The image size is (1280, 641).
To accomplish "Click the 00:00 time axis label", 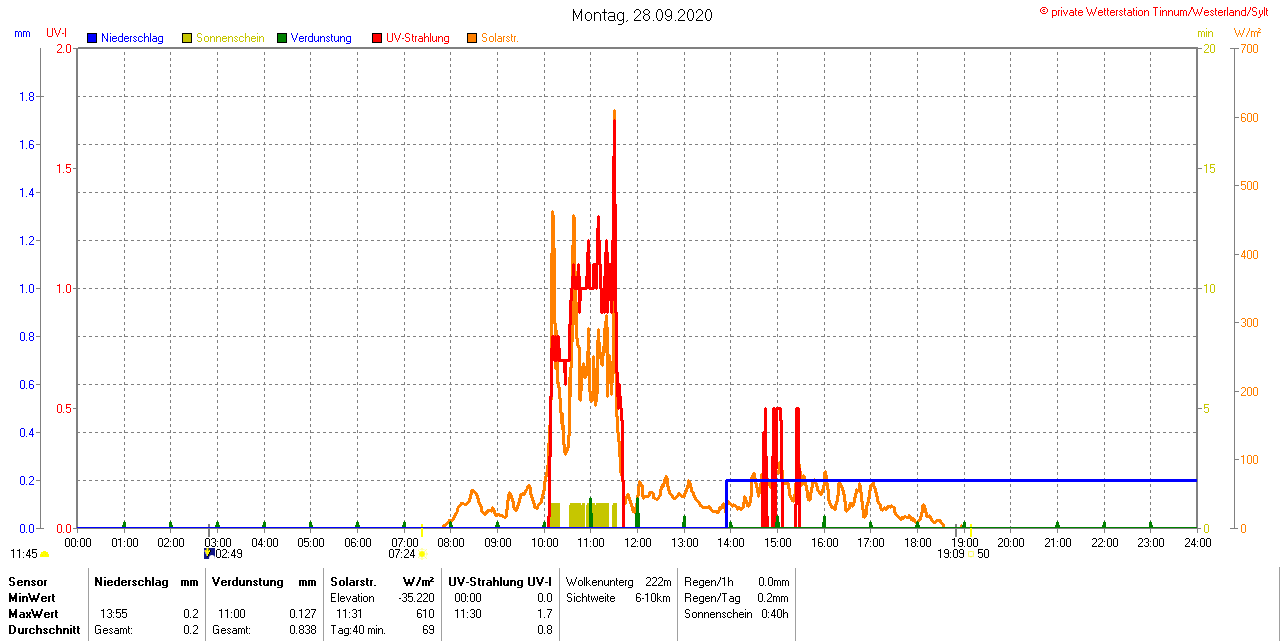I will 78,543.
